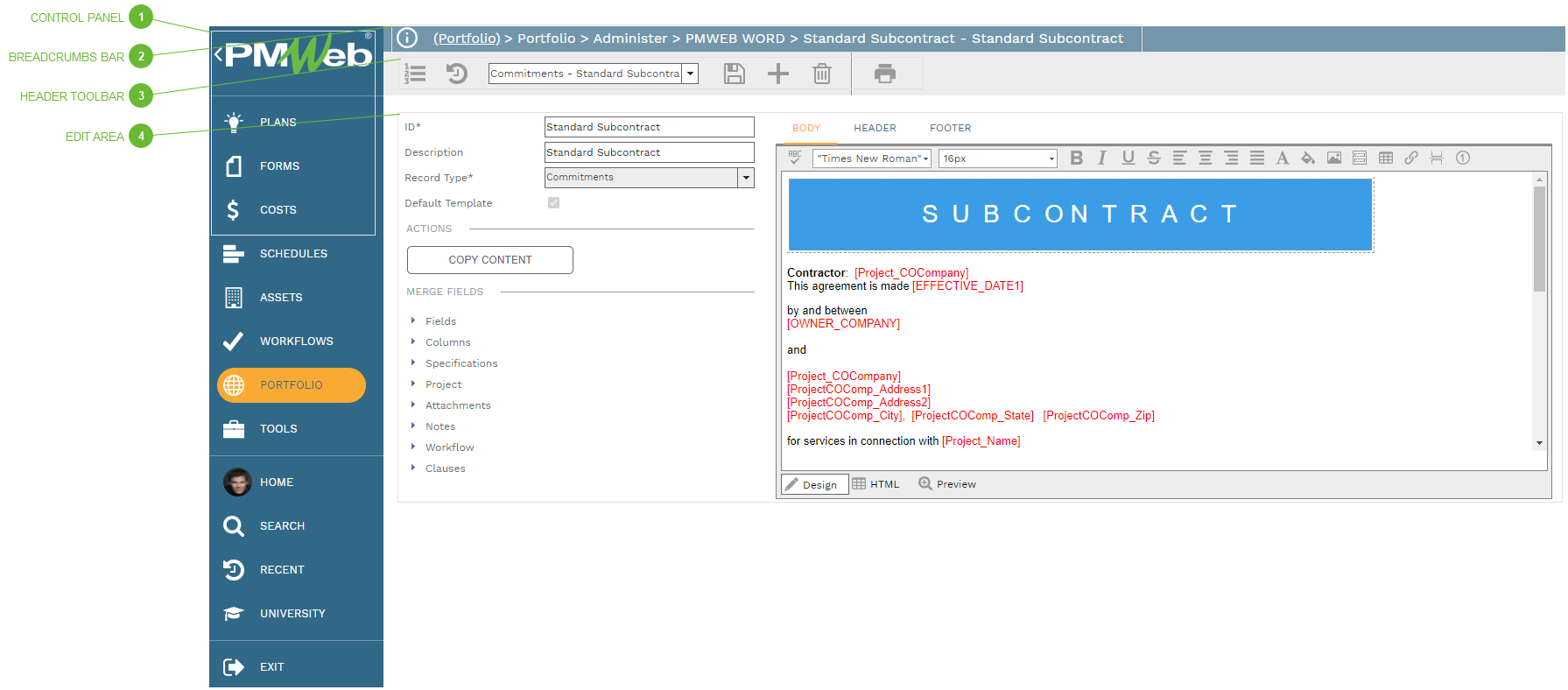Open the Schedules menu in sidebar
The image size is (1568, 690).
(x=293, y=254)
